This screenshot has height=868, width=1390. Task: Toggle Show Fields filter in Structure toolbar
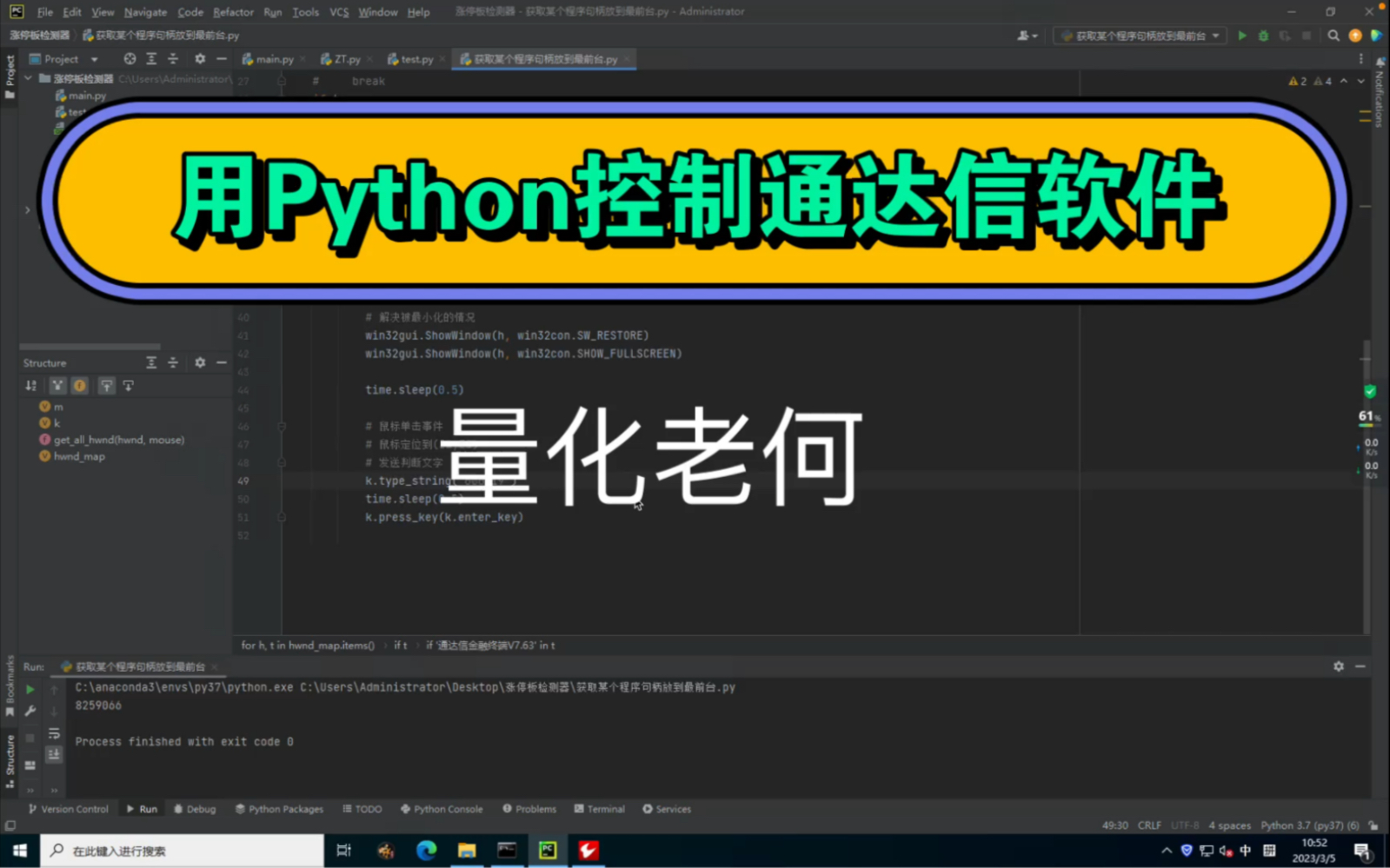click(x=80, y=386)
